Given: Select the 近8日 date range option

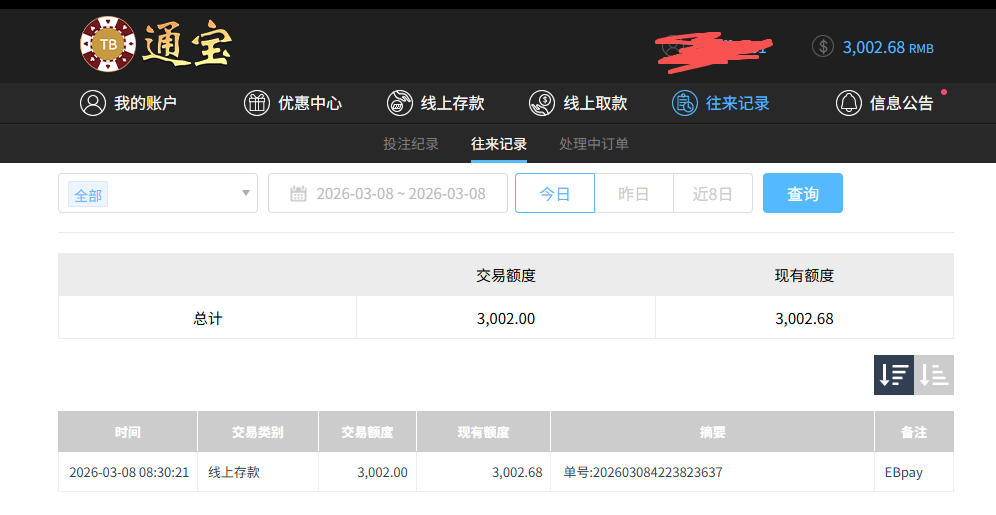Looking at the screenshot, I should pyautogui.click(x=712, y=194).
